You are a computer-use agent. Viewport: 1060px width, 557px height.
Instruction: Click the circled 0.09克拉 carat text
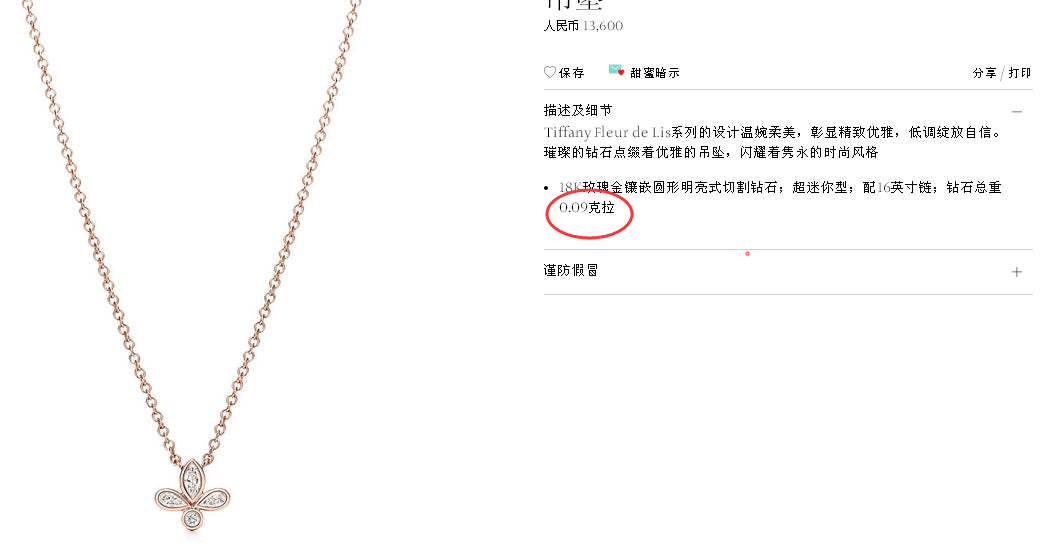pos(587,208)
